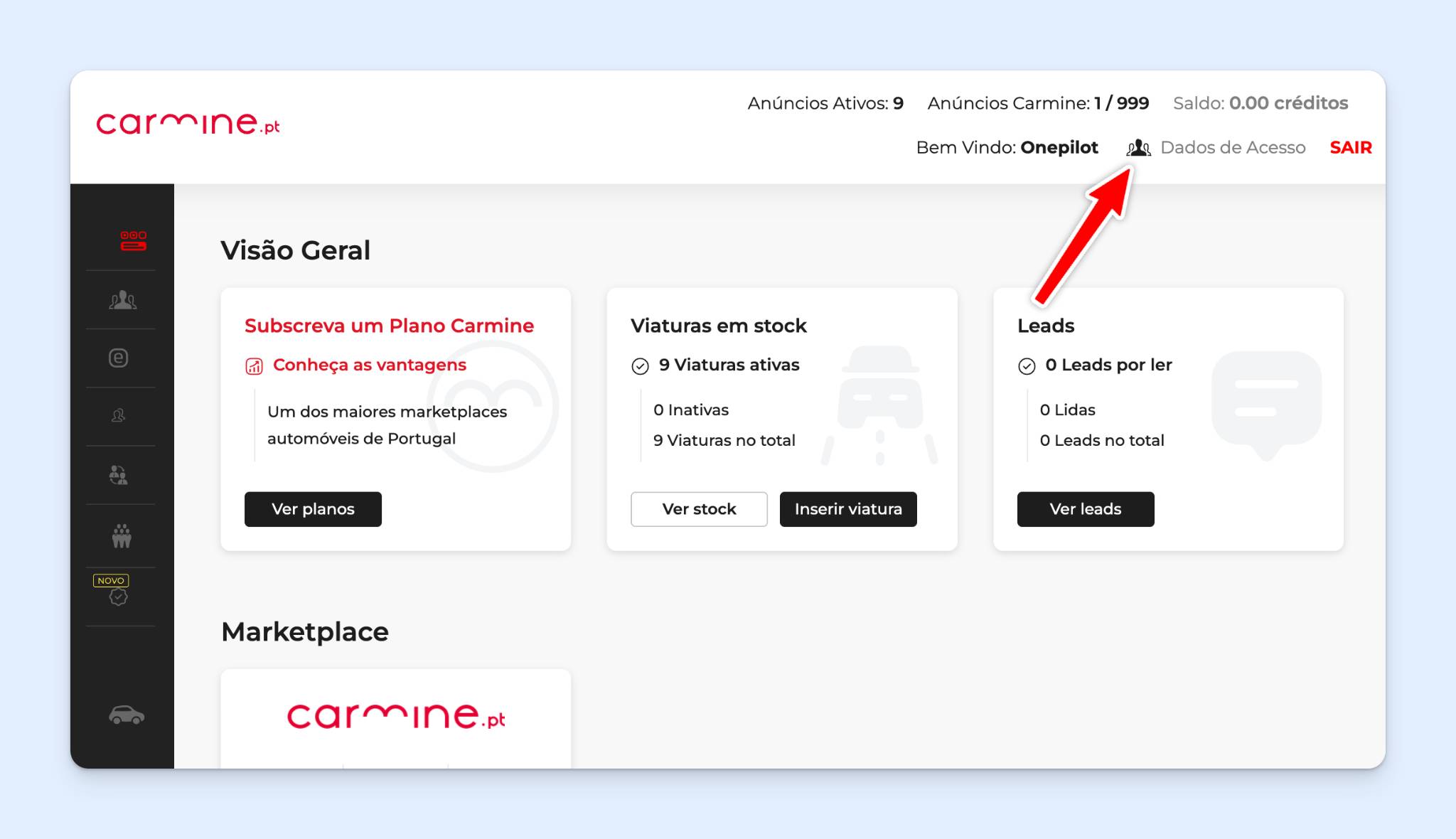Select the users-exchange sidebar icon
The height and width of the screenshot is (839, 1456).
click(x=118, y=475)
